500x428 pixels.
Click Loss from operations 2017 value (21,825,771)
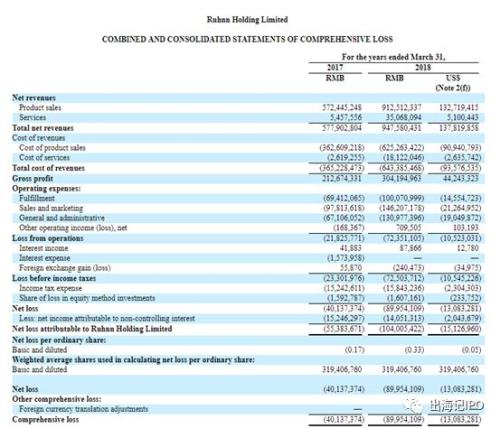344,238
